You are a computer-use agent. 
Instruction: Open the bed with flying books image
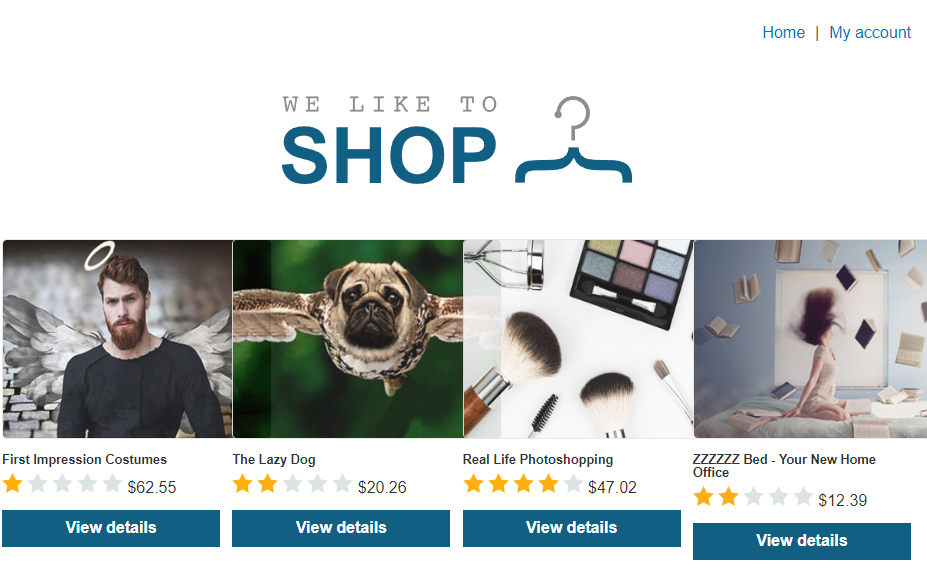click(811, 339)
